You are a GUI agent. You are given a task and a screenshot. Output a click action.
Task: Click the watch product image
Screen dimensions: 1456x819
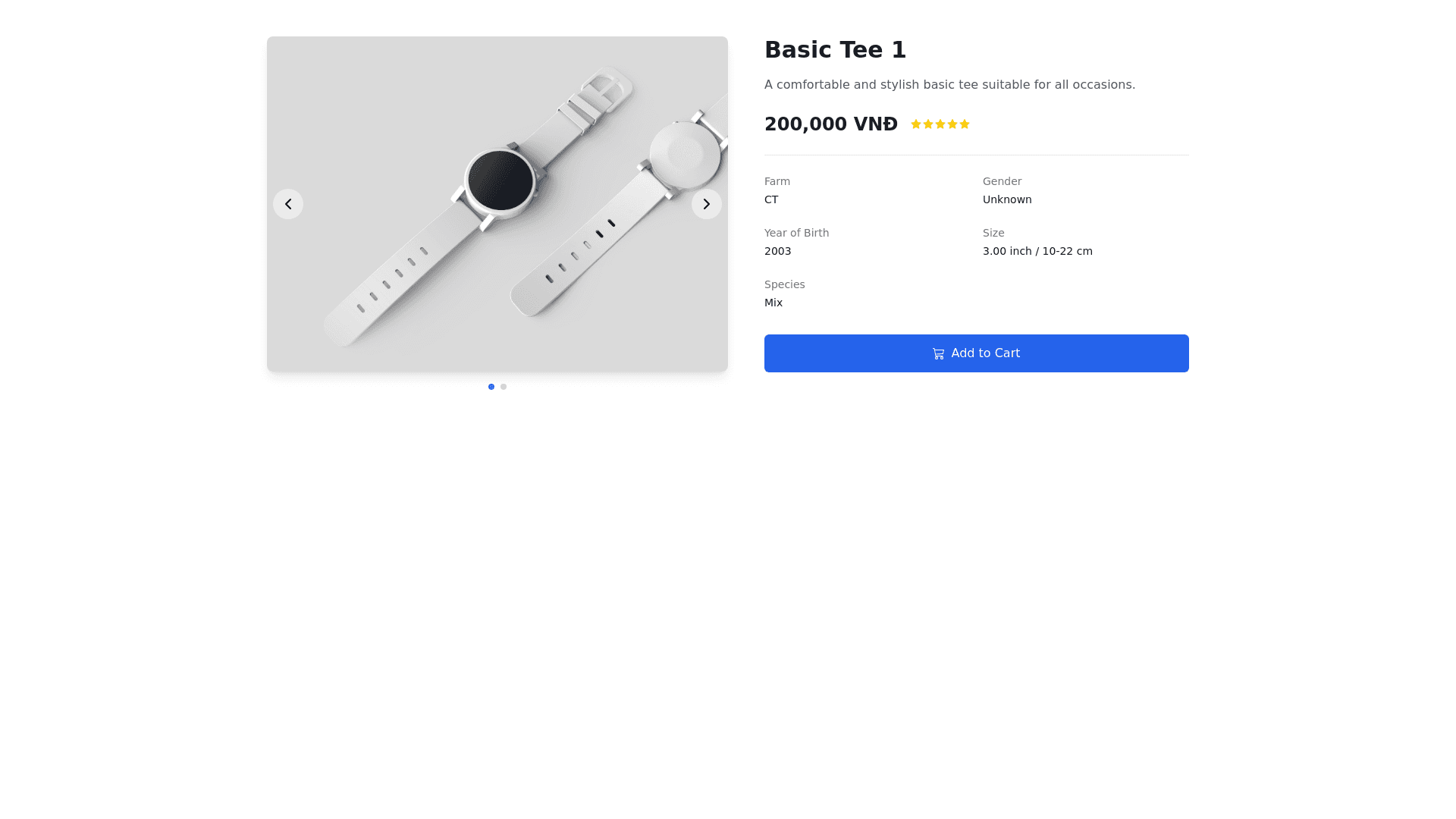point(497,204)
